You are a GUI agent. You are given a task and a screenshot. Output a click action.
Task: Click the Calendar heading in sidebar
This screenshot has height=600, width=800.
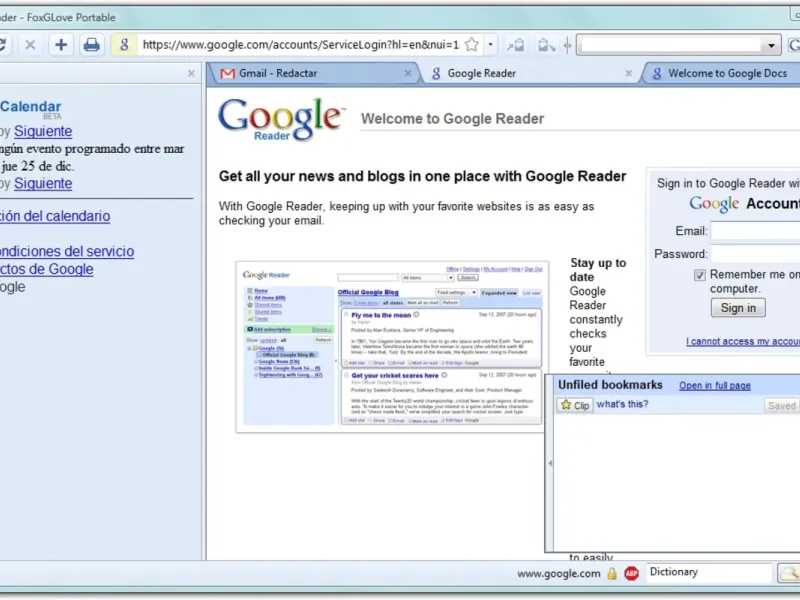[x=31, y=107]
